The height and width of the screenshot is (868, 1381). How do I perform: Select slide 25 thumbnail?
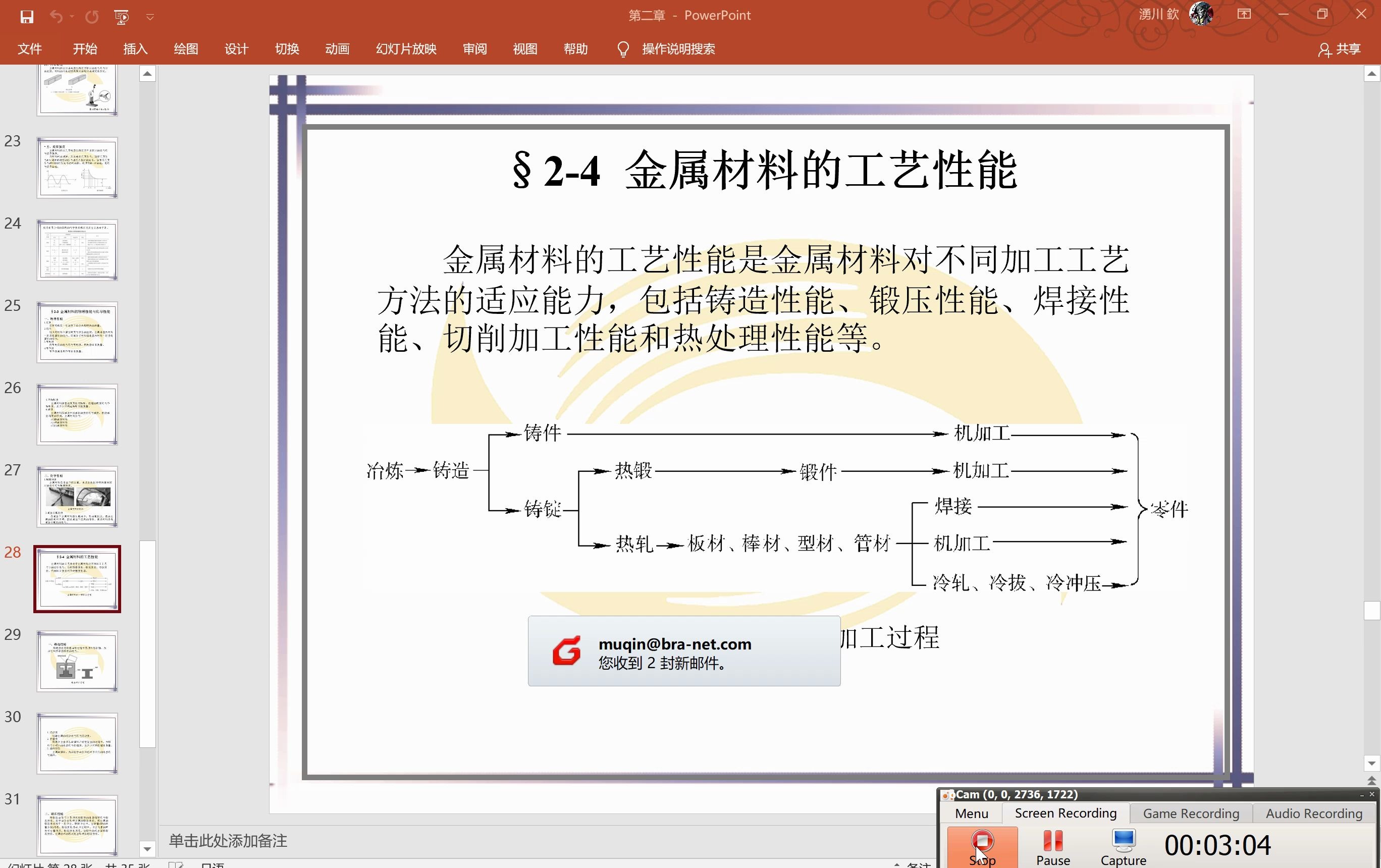point(77,332)
